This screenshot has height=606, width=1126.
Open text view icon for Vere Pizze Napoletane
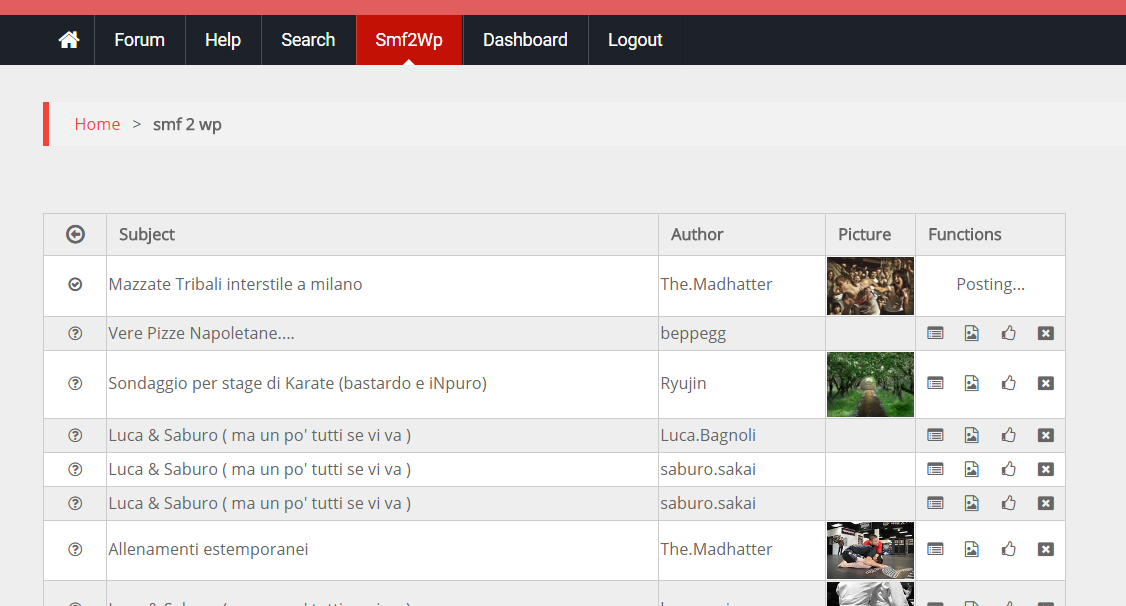click(x=935, y=333)
